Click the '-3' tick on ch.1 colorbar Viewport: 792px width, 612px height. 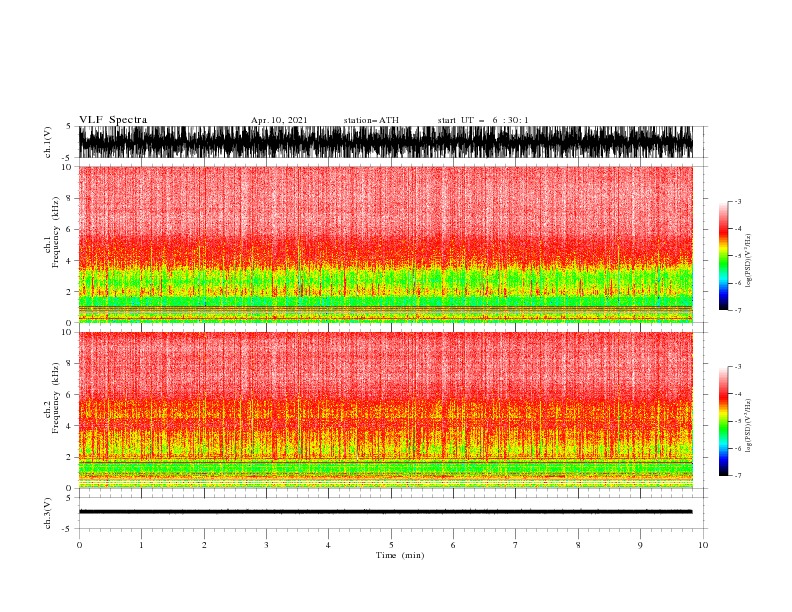click(x=737, y=201)
